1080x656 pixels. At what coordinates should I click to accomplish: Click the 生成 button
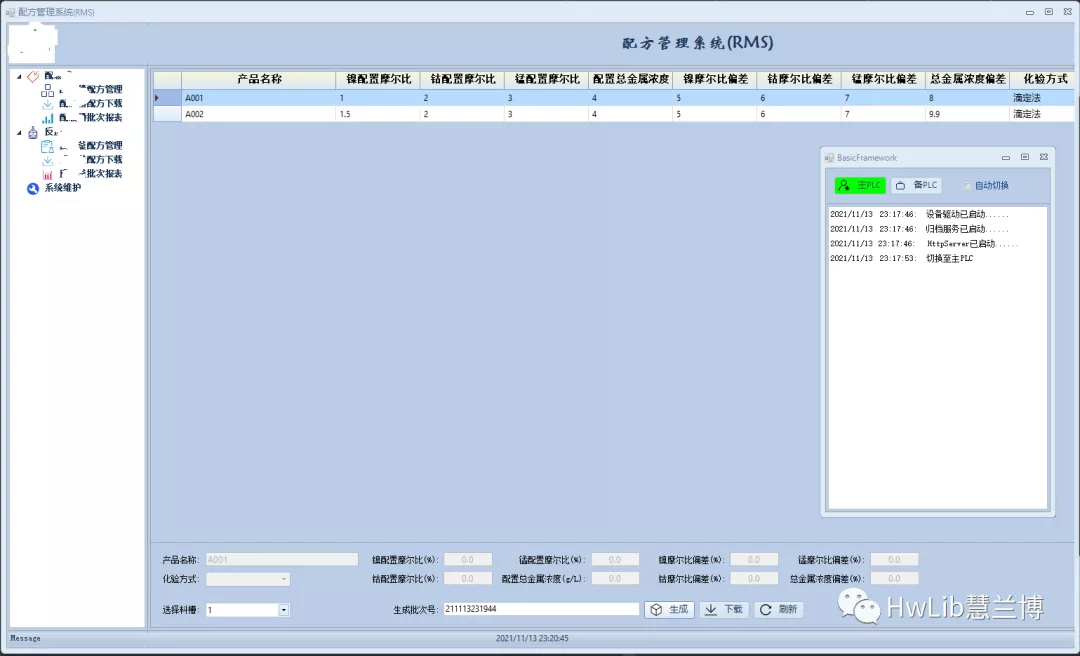pyautogui.click(x=669, y=608)
